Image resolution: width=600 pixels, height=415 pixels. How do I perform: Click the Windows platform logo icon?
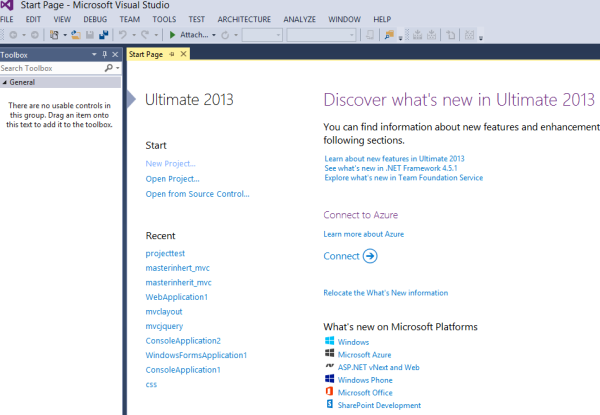click(x=329, y=341)
